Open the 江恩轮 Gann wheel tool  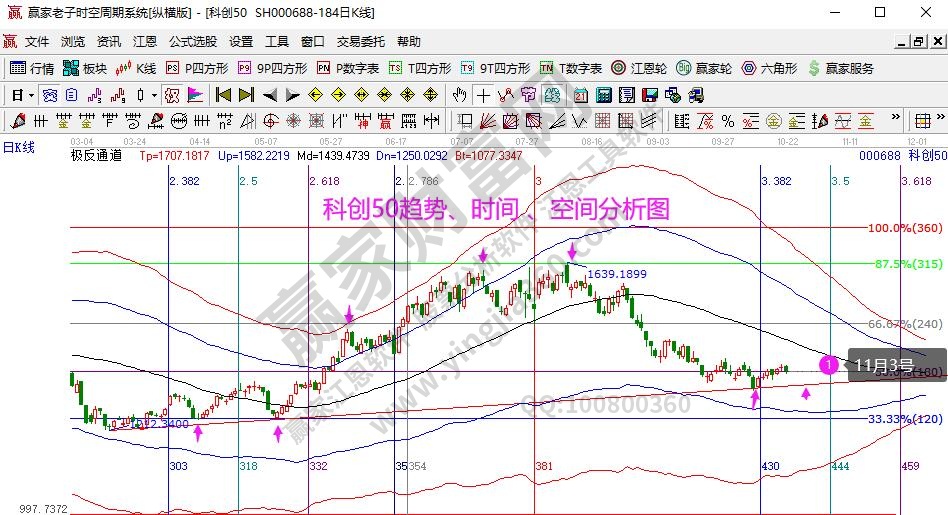point(639,68)
